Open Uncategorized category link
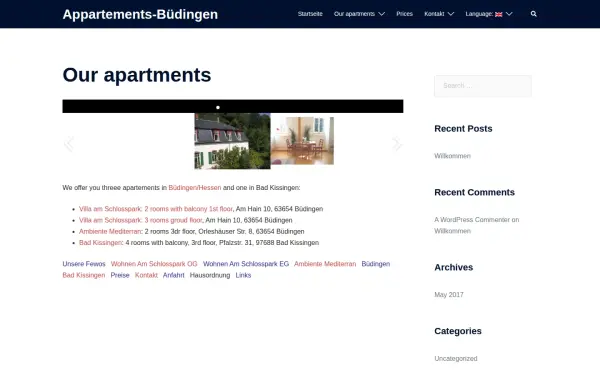Viewport: 600px width, 375px height. click(456, 359)
